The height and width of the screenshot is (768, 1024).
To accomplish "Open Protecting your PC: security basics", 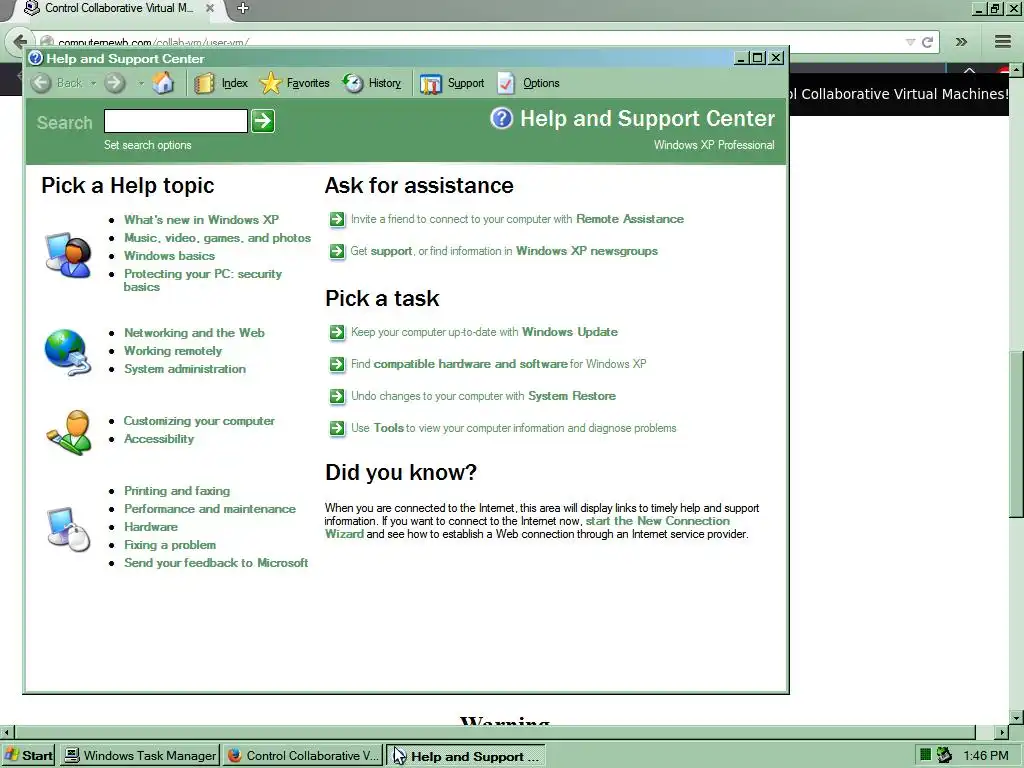I will 202,280.
